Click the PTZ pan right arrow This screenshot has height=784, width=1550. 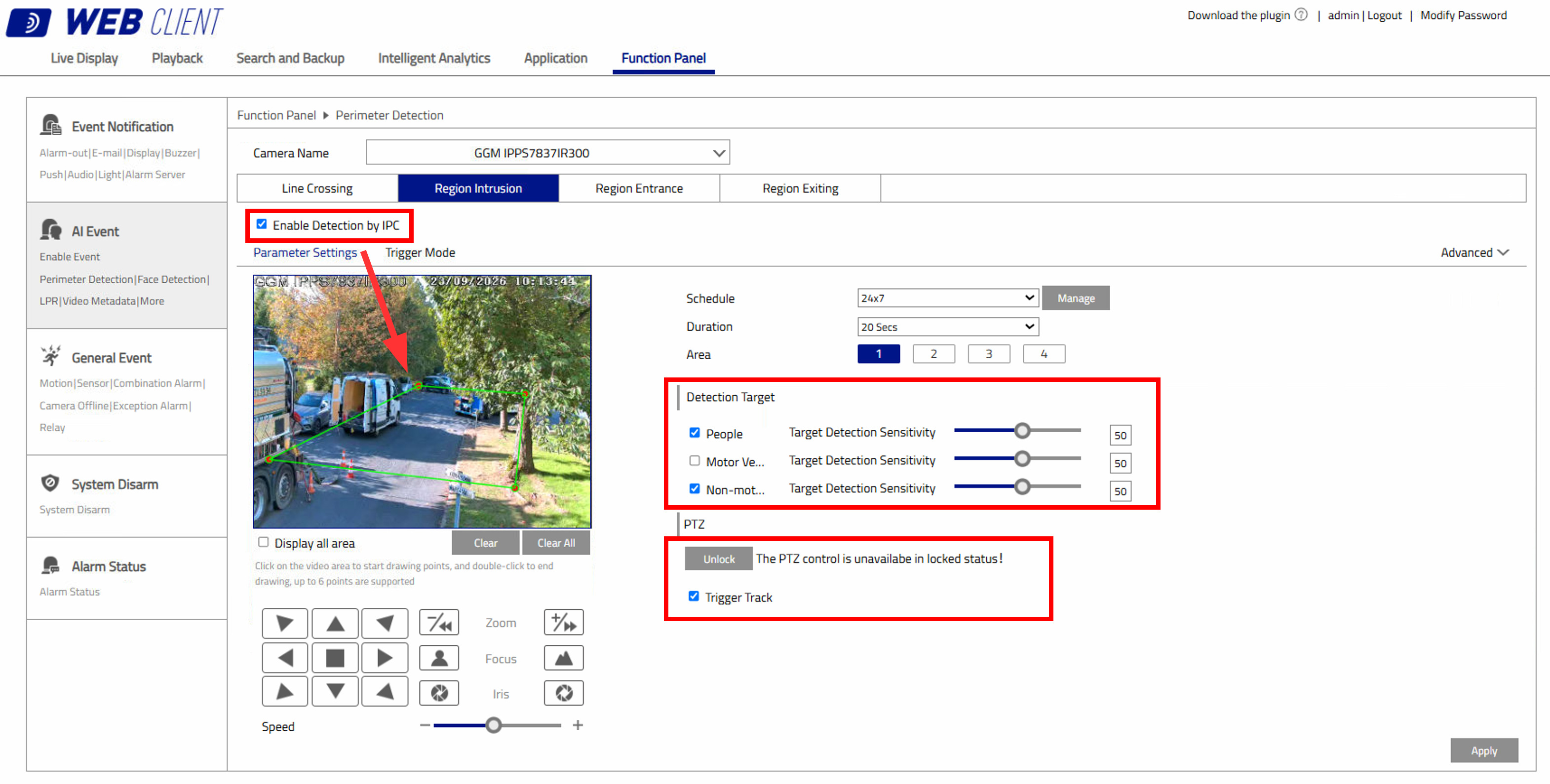(x=385, y=658)
